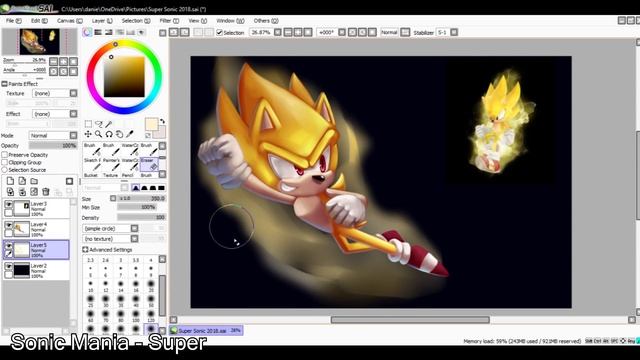The image size is (640, 360).
Task: Switch to Super Sonic 2018.sai document tab
Action: pos(207,331)
